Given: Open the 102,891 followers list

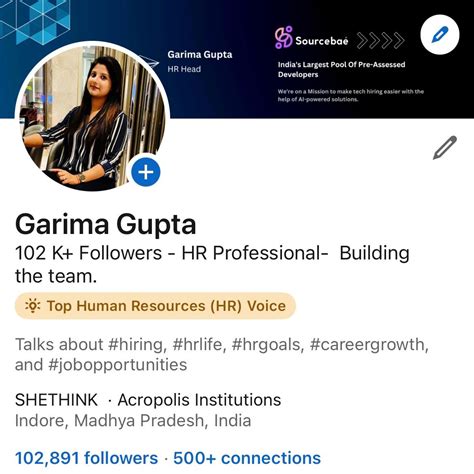Looking at the screenshot, I should [86, 458].
